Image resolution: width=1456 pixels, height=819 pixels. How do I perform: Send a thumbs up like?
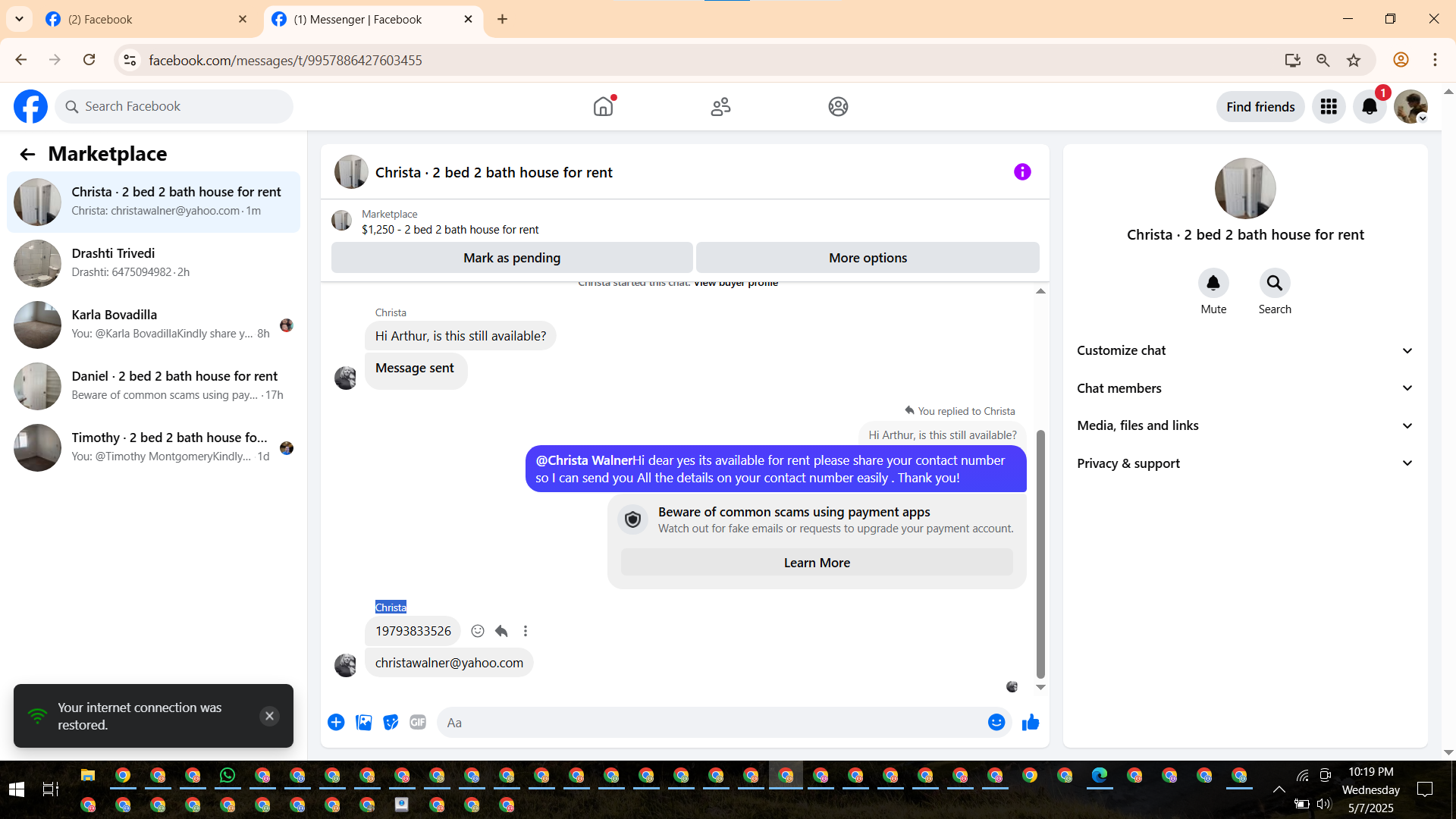1030,723
